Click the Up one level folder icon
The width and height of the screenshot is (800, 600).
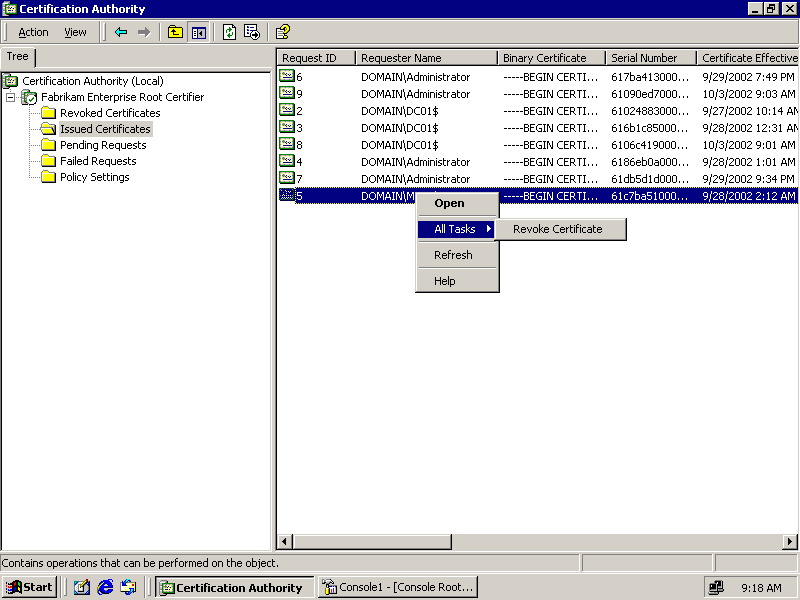pyautogui.click(x=175, y=32)
